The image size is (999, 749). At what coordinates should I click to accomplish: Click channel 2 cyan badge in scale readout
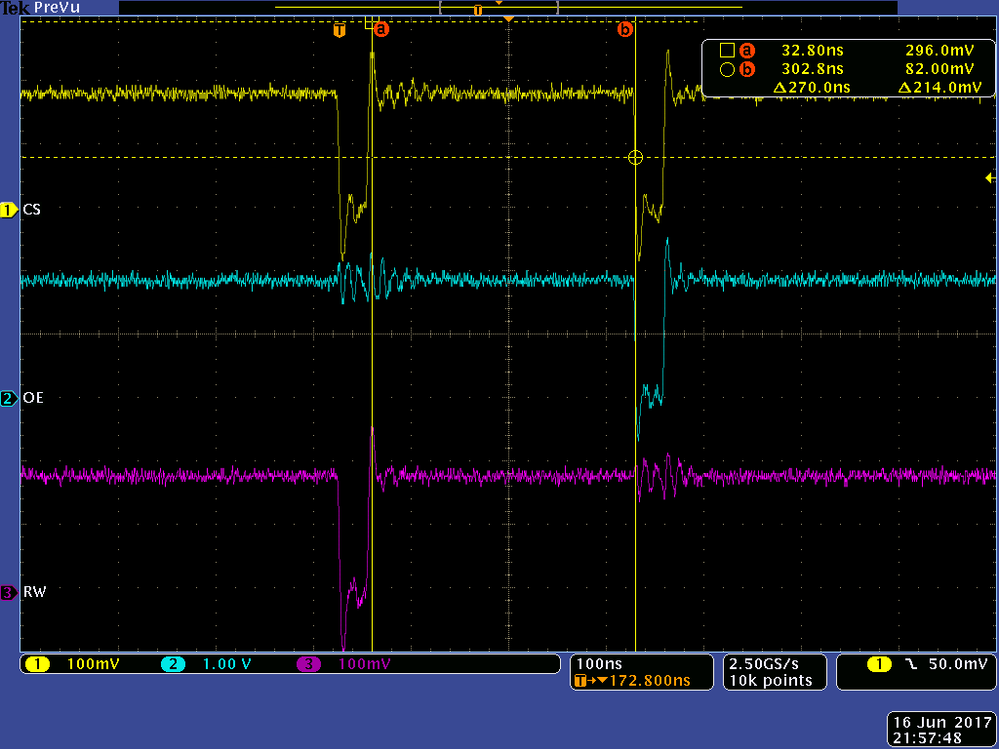pos(173,664)
